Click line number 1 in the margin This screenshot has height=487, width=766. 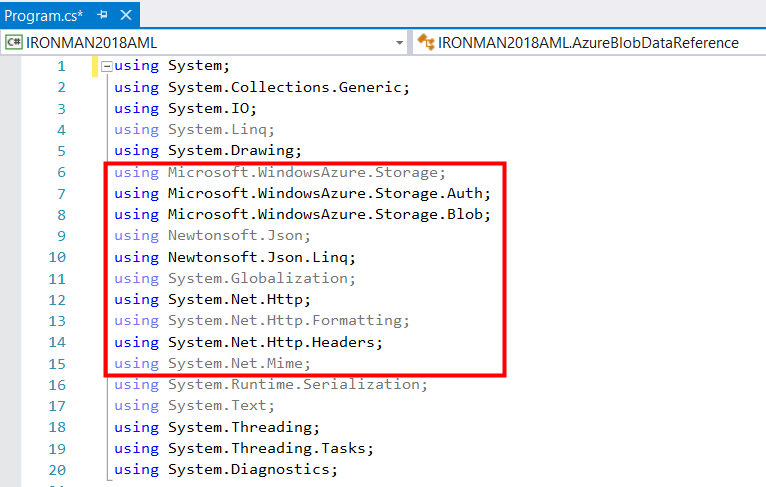[61, 66]
